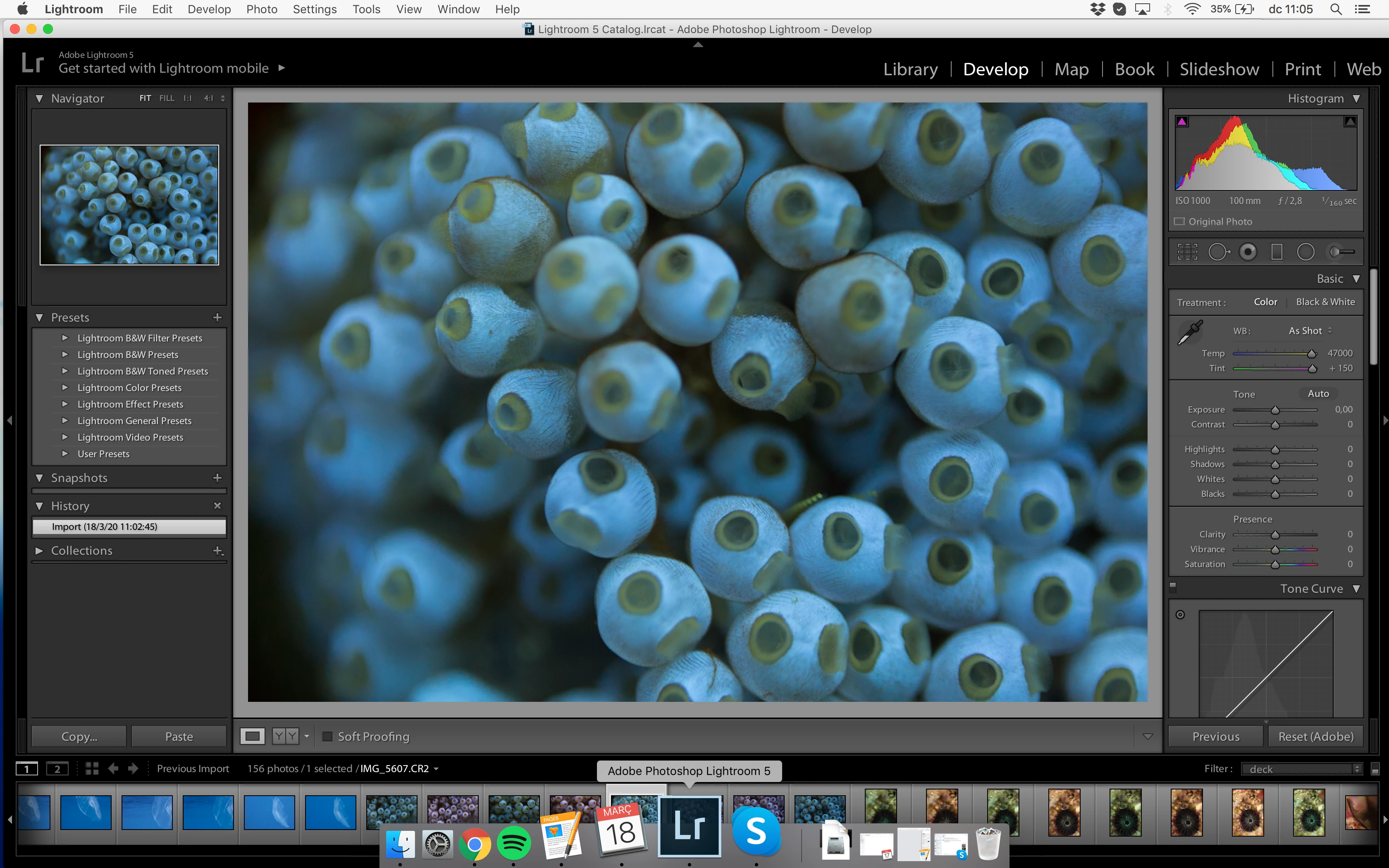Click the Tone Curve target adjustment icon
The image size is (1389, 868).
pyautogui.click(x=1180, y=614)
